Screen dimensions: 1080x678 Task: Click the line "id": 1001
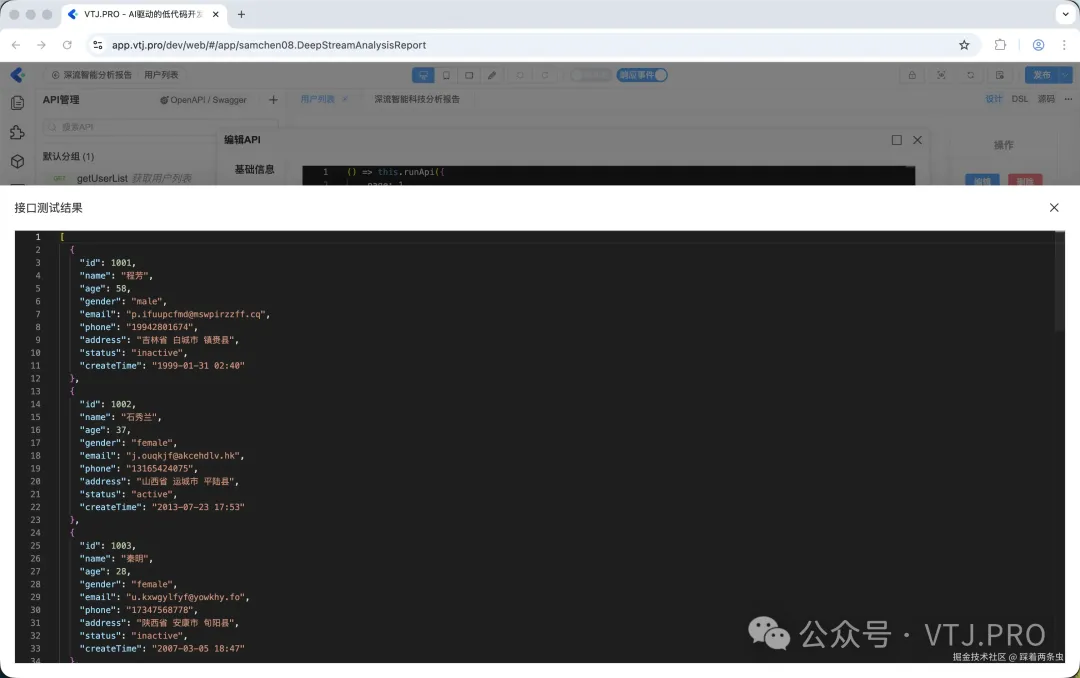(107, 263)
